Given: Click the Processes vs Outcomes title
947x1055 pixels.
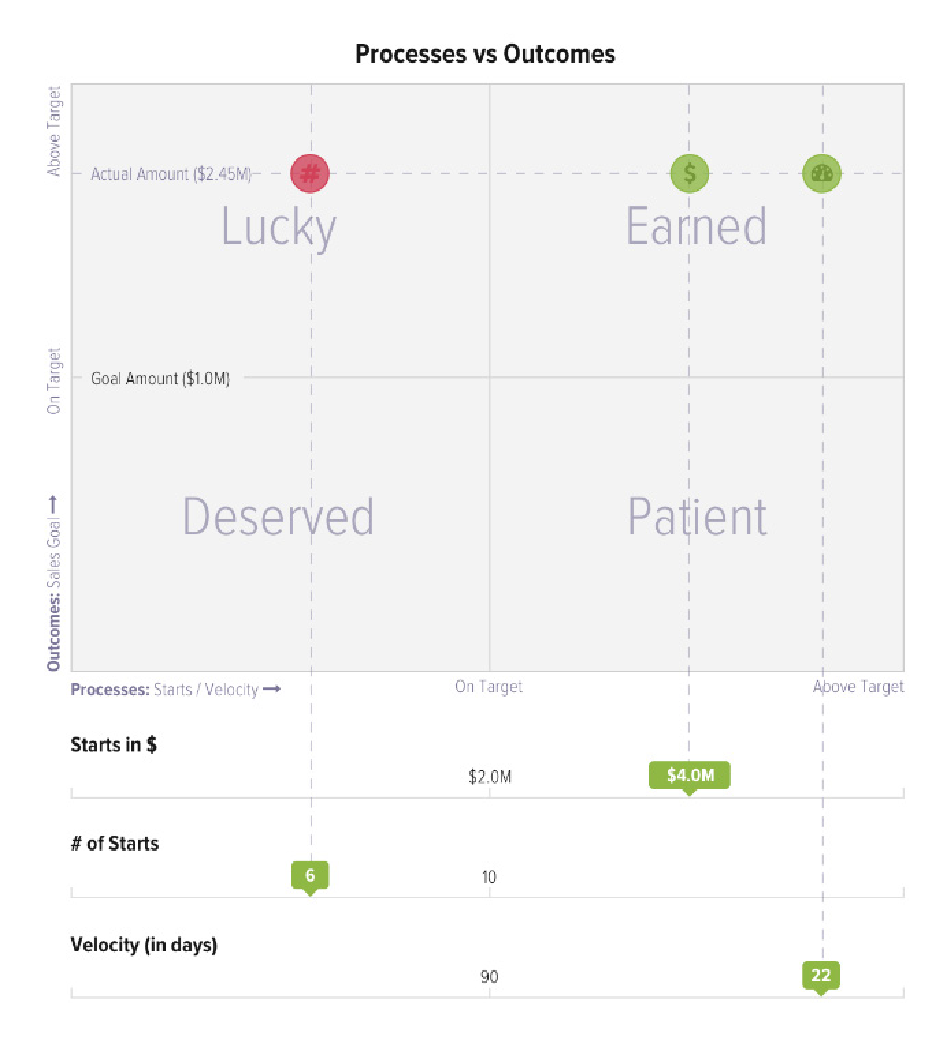Looking at the screenshot, I should point(485,54).
